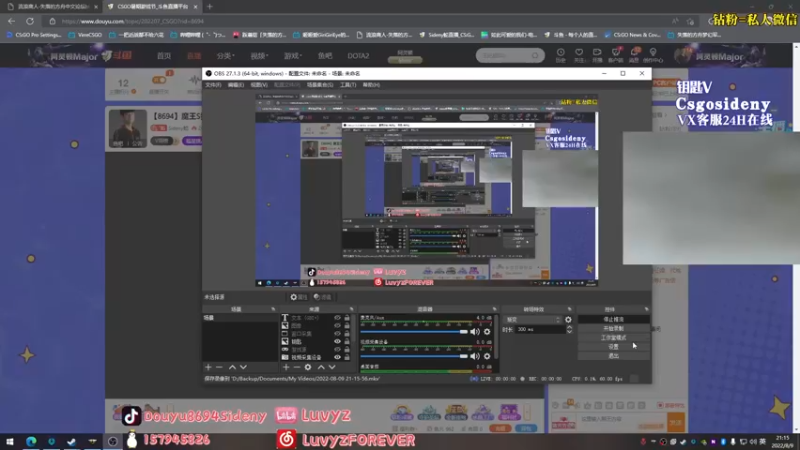Open Douyu follow heart icon
The width and height of the screenshot is (800, 450).
(579, 55)
